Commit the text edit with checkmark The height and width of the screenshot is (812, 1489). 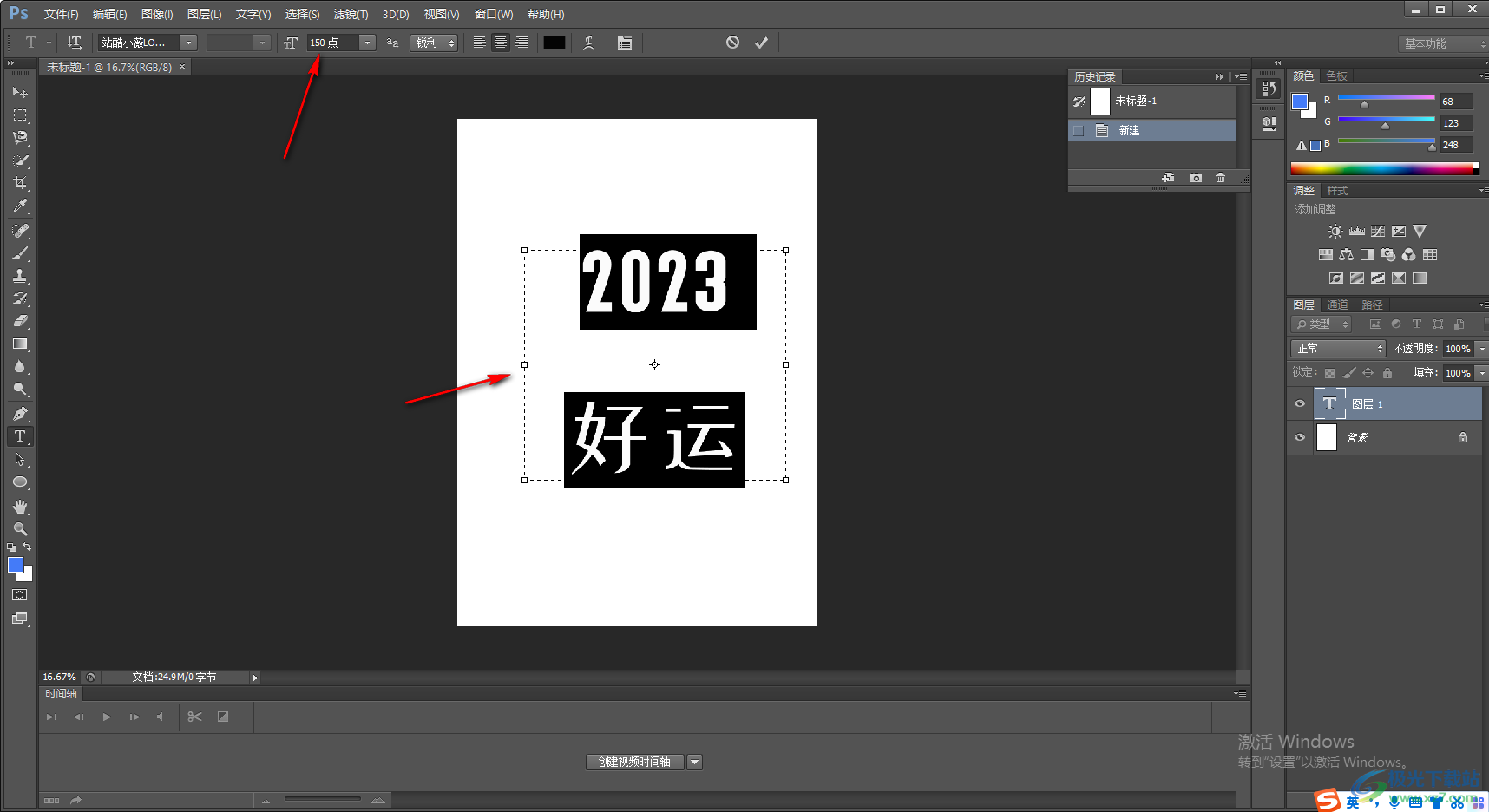tap(761, 43)
